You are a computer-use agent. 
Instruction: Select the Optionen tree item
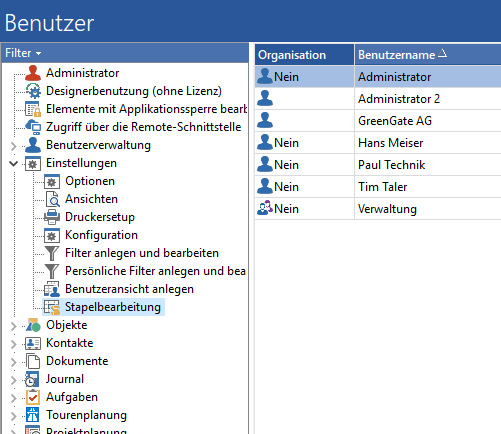90,181
